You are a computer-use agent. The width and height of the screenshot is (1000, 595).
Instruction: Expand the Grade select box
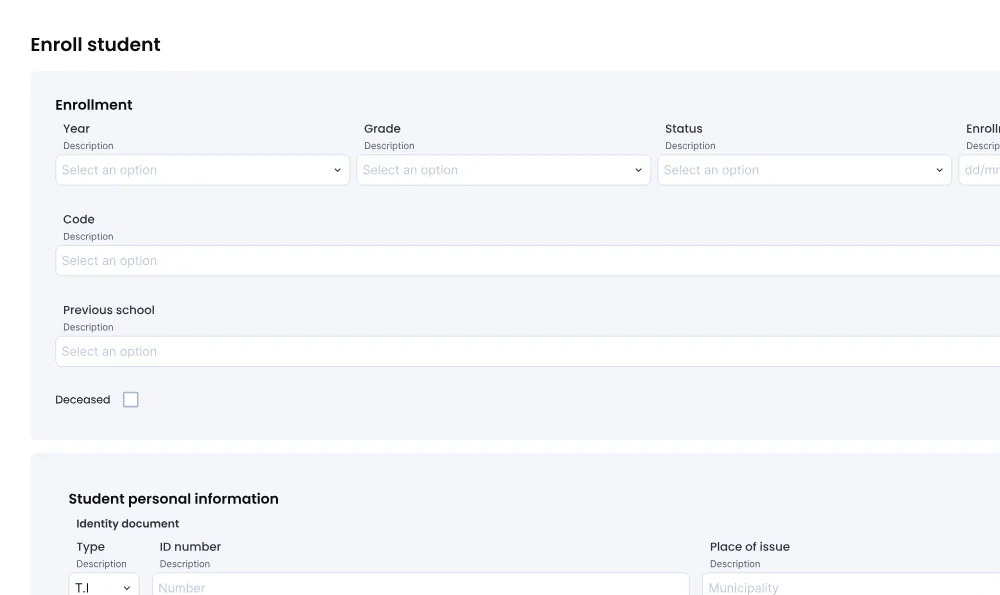click(x=504, y=170)
